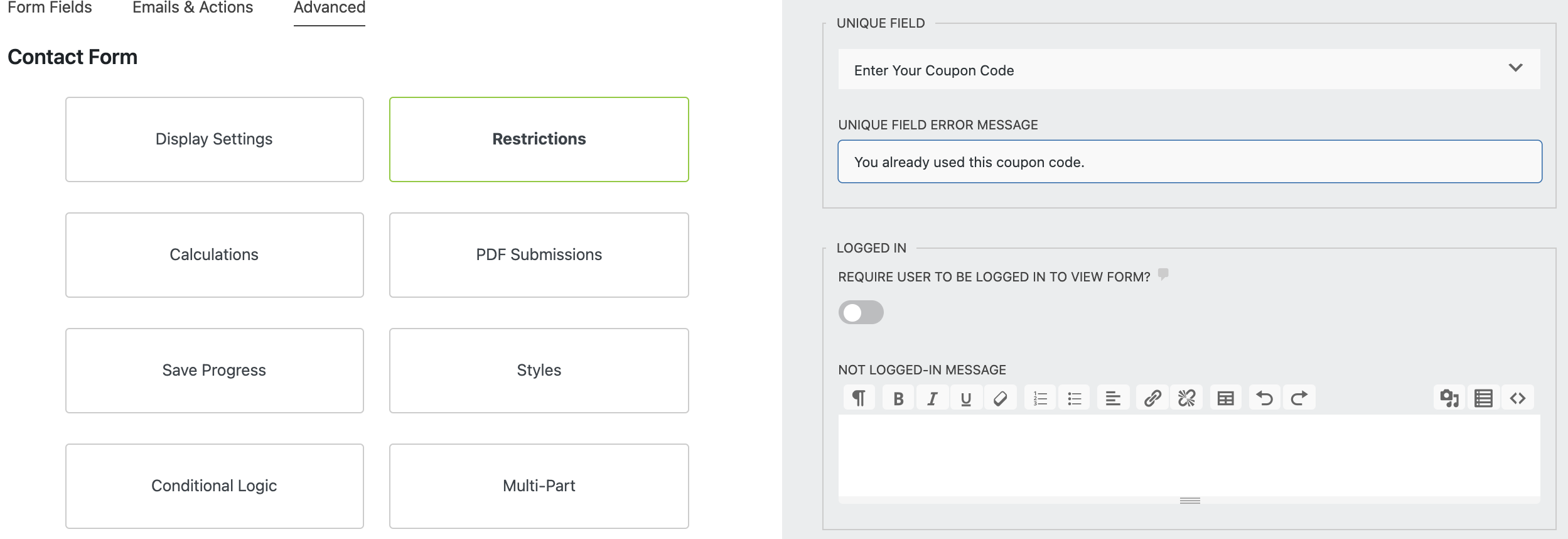Insert a numbered list in editor
Image resolution: width=1568 pixels, height=539 pixels.
click(x=1040, y=398)
